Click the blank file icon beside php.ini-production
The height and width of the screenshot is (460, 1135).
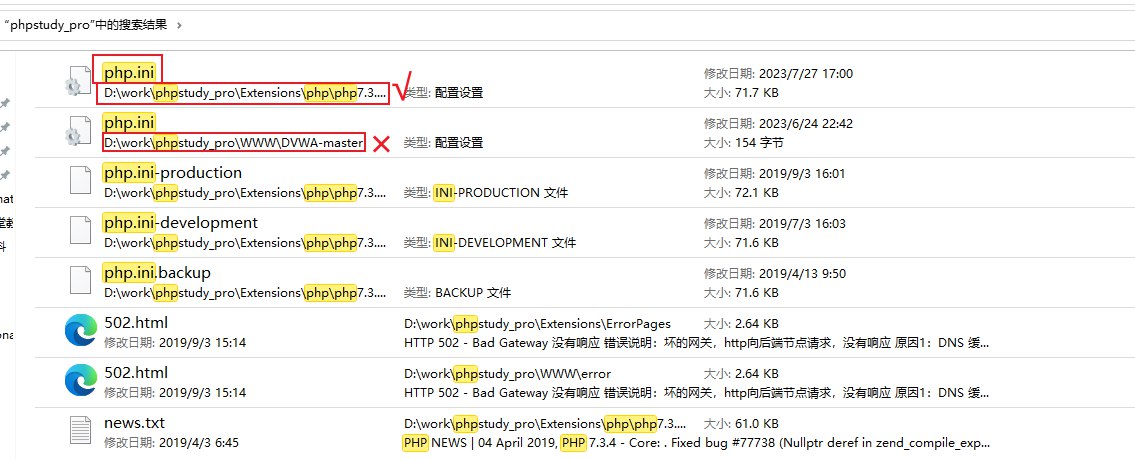[80, 182]
